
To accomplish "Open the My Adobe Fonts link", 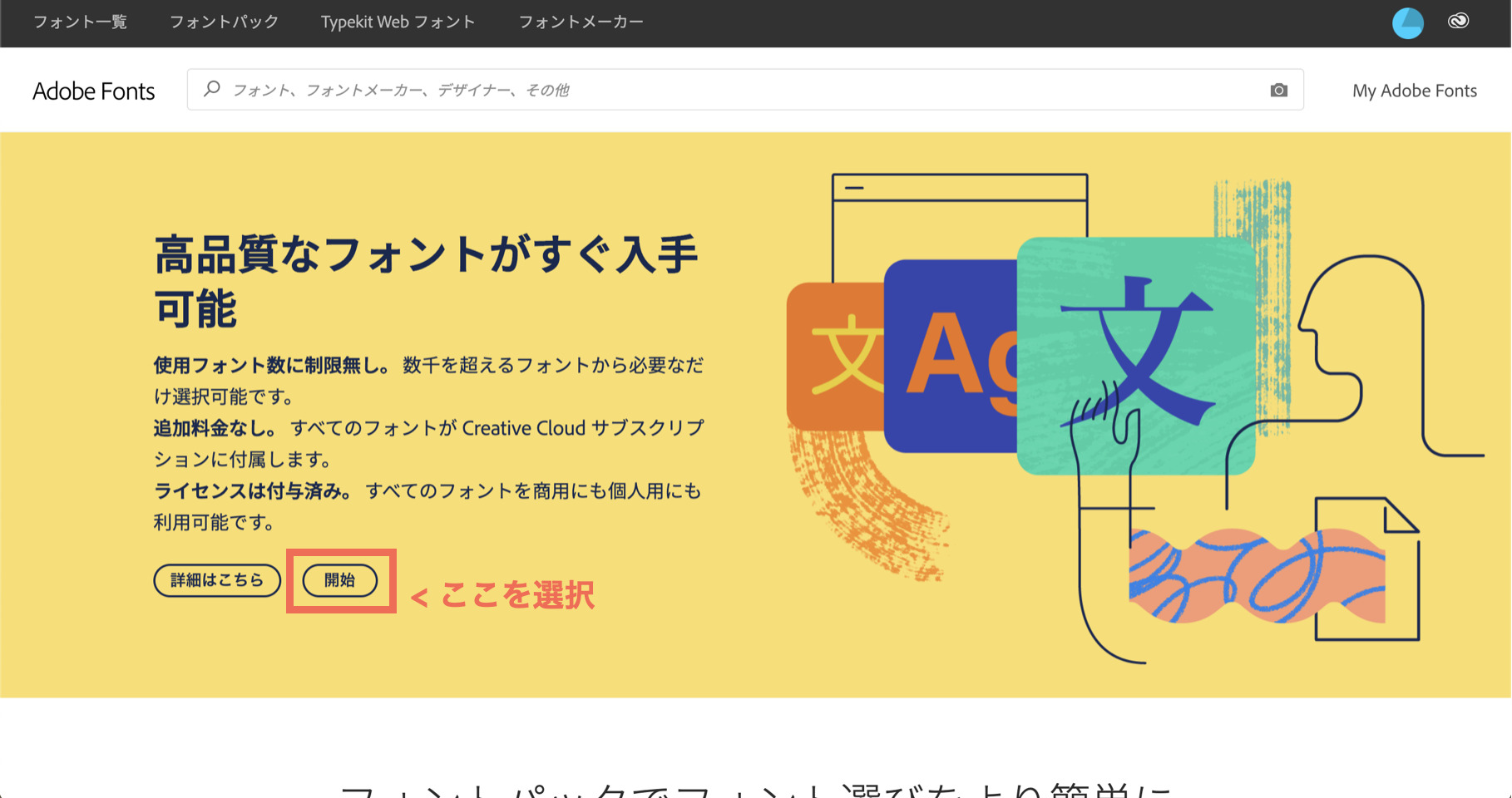I will [x=1414, y=91].
